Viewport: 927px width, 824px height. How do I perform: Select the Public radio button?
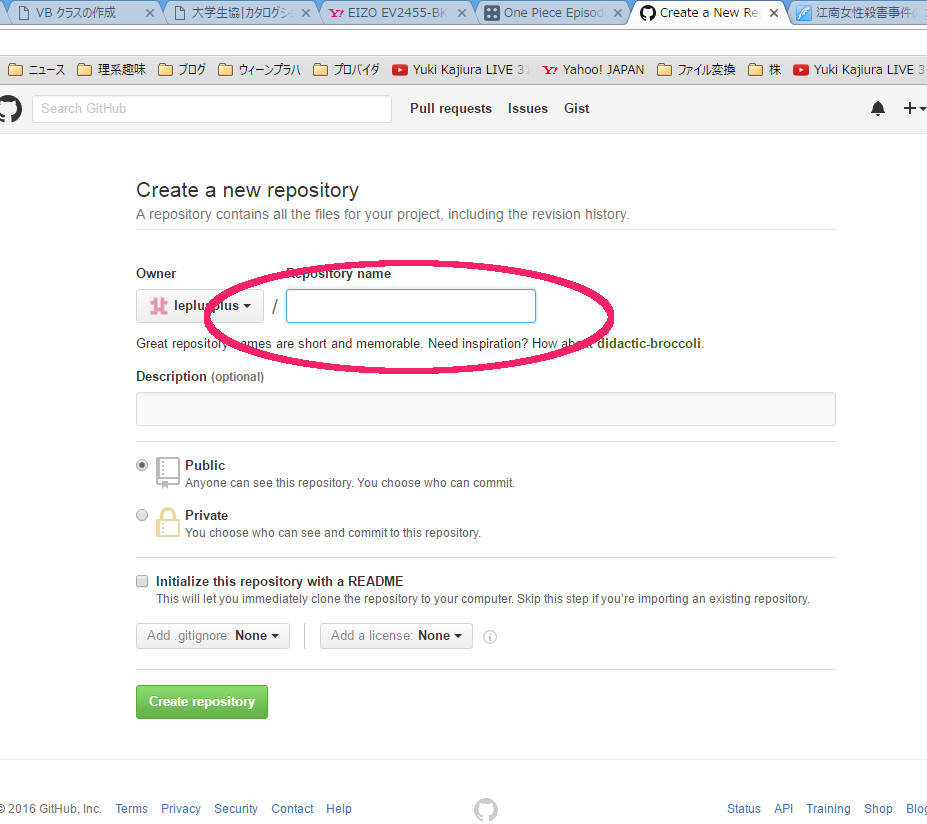point(142,465)
